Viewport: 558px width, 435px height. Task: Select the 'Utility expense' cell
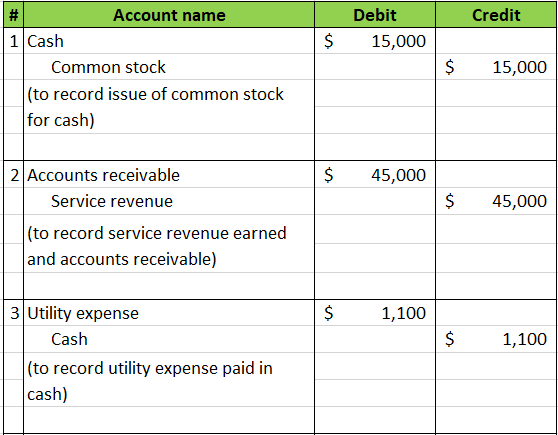tap(169, 313)
